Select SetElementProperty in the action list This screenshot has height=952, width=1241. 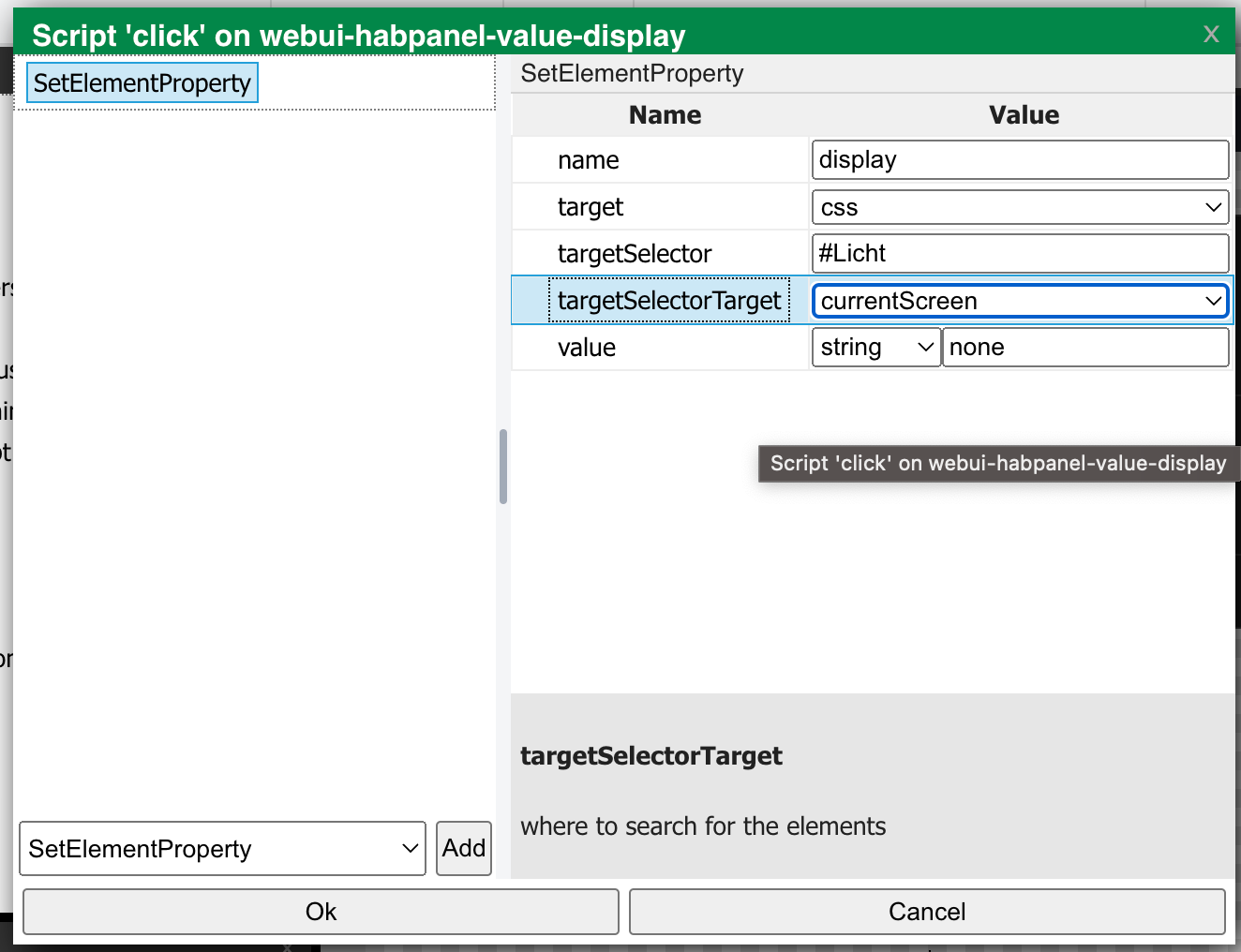pyautogui.click(x=142, y=82)
